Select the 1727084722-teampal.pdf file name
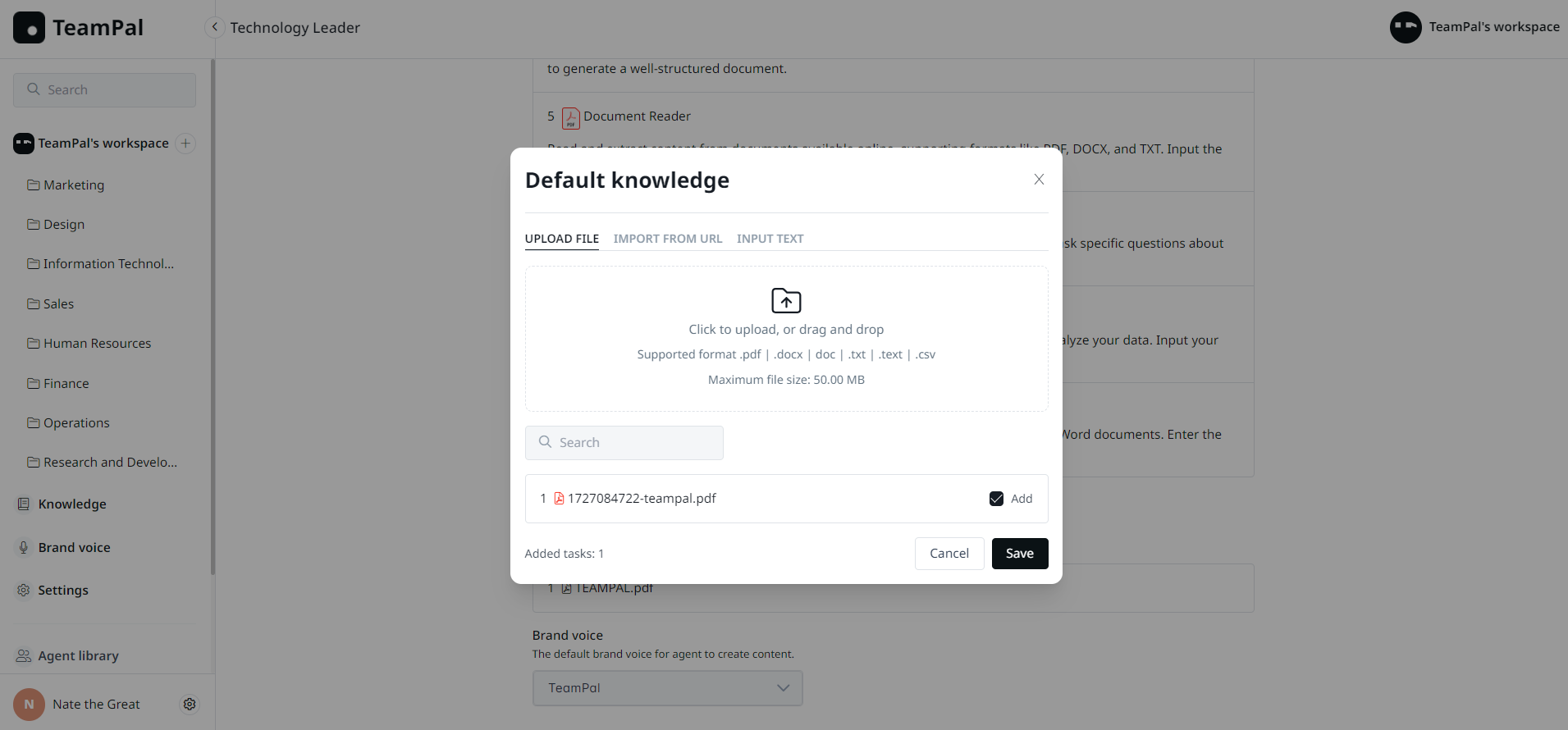This screenshot has width=1568, height=730. point(642,499)
